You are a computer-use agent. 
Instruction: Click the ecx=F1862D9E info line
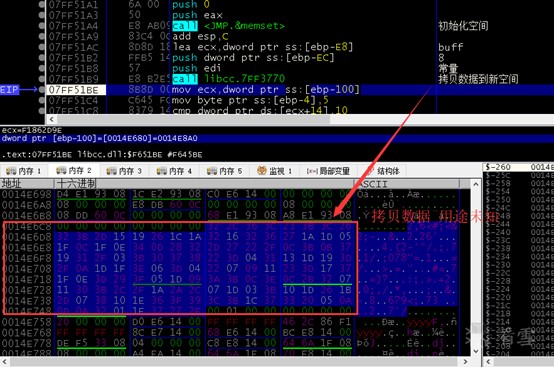pyautogui.click(x=32, y=130)
